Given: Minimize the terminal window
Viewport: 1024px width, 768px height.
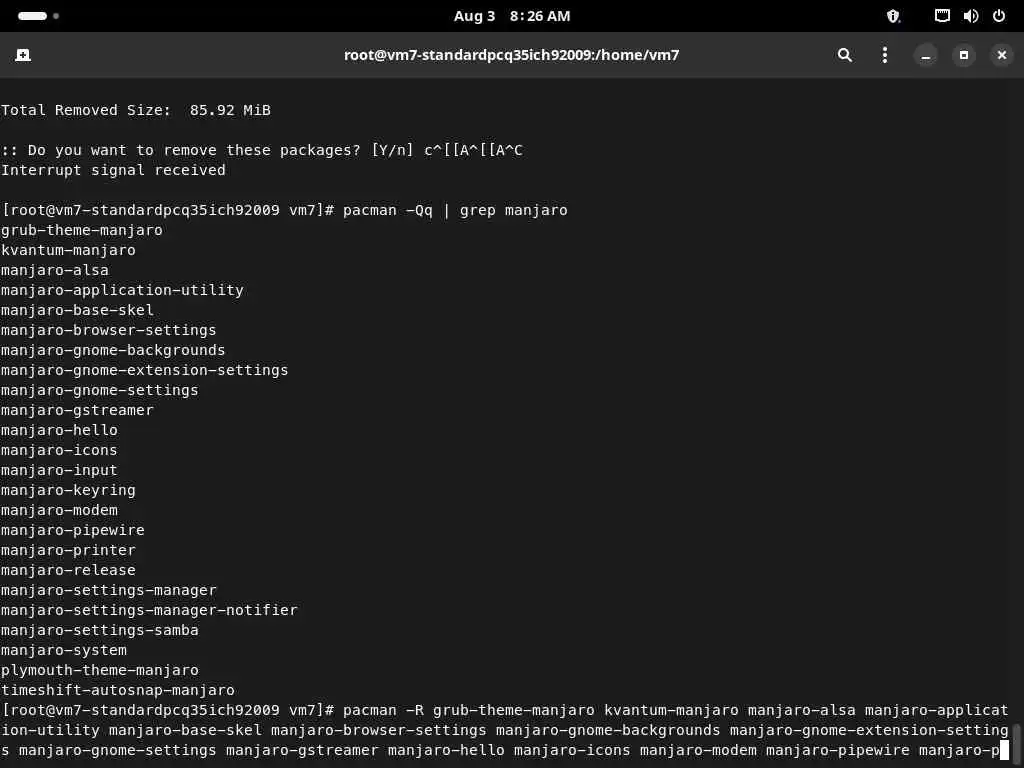Looking at the screenshot, I should [x=925, y=56].
